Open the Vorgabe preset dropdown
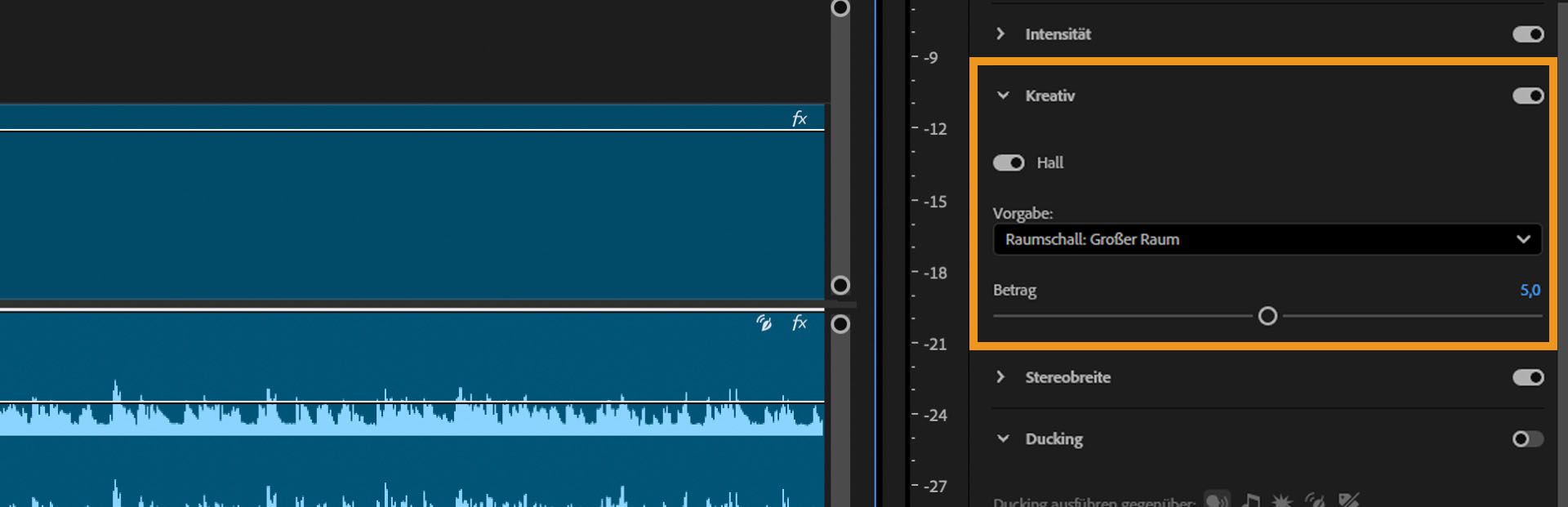1568x507 pixels. [1267, 239]
